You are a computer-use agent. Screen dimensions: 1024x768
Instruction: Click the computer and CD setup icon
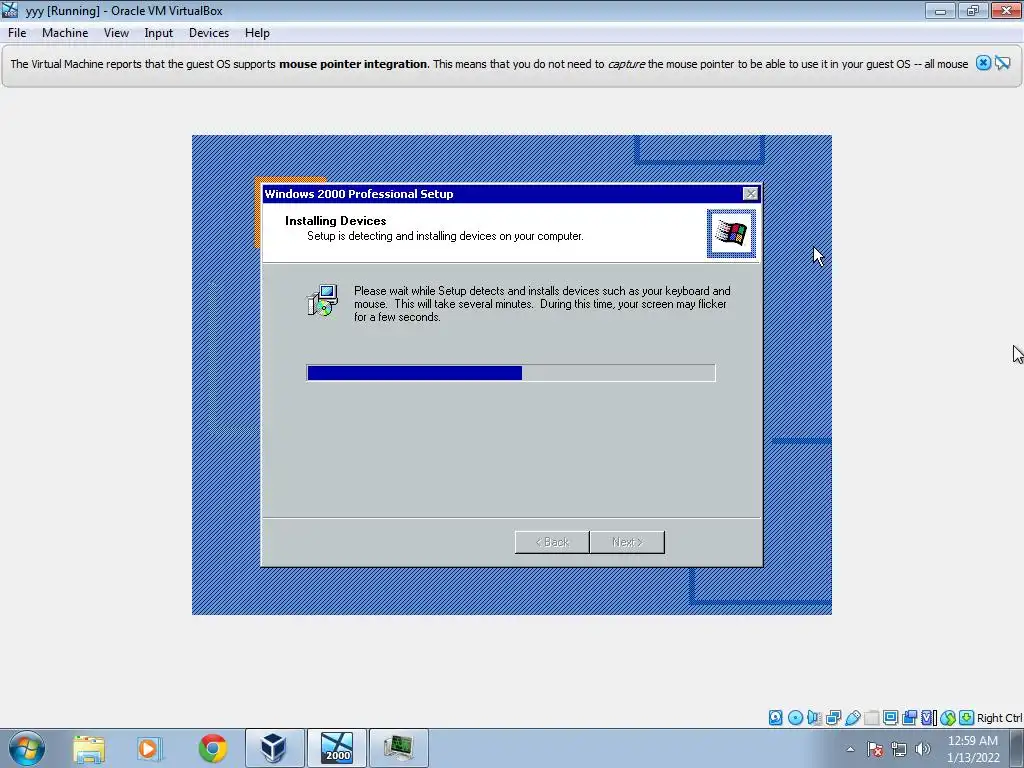point(322,300)
